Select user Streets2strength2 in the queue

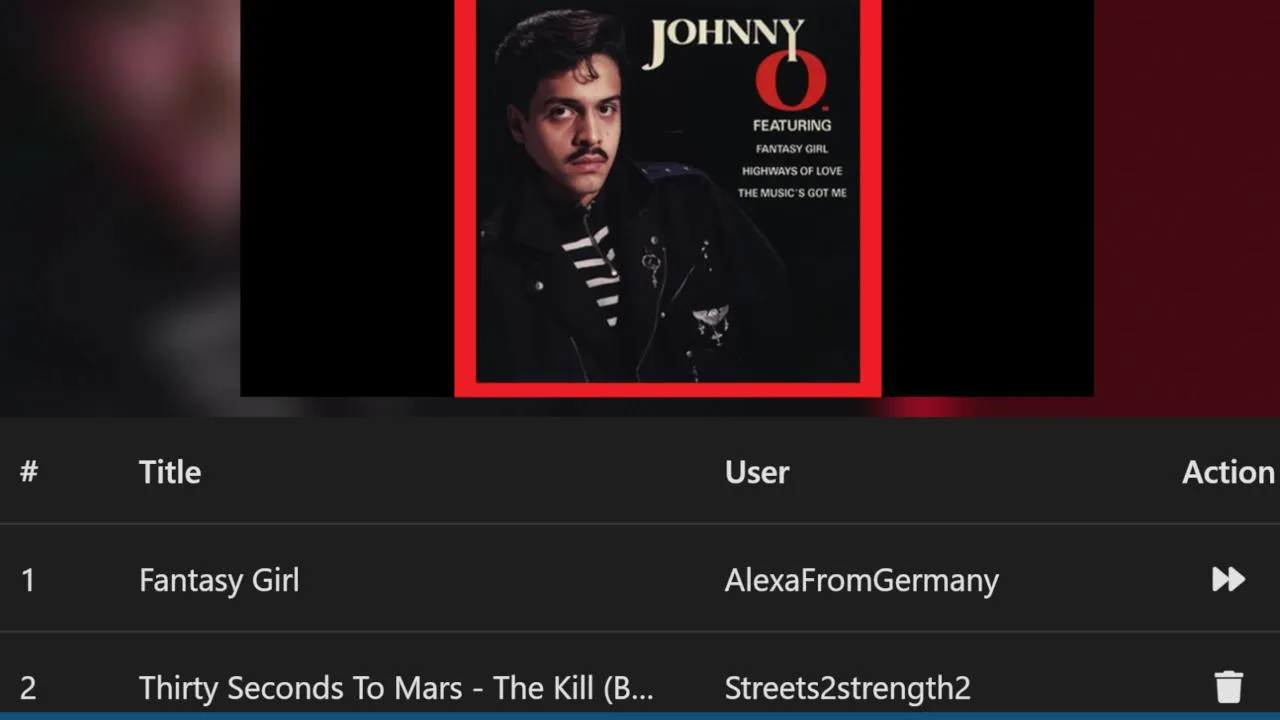(x=847, y=688)
